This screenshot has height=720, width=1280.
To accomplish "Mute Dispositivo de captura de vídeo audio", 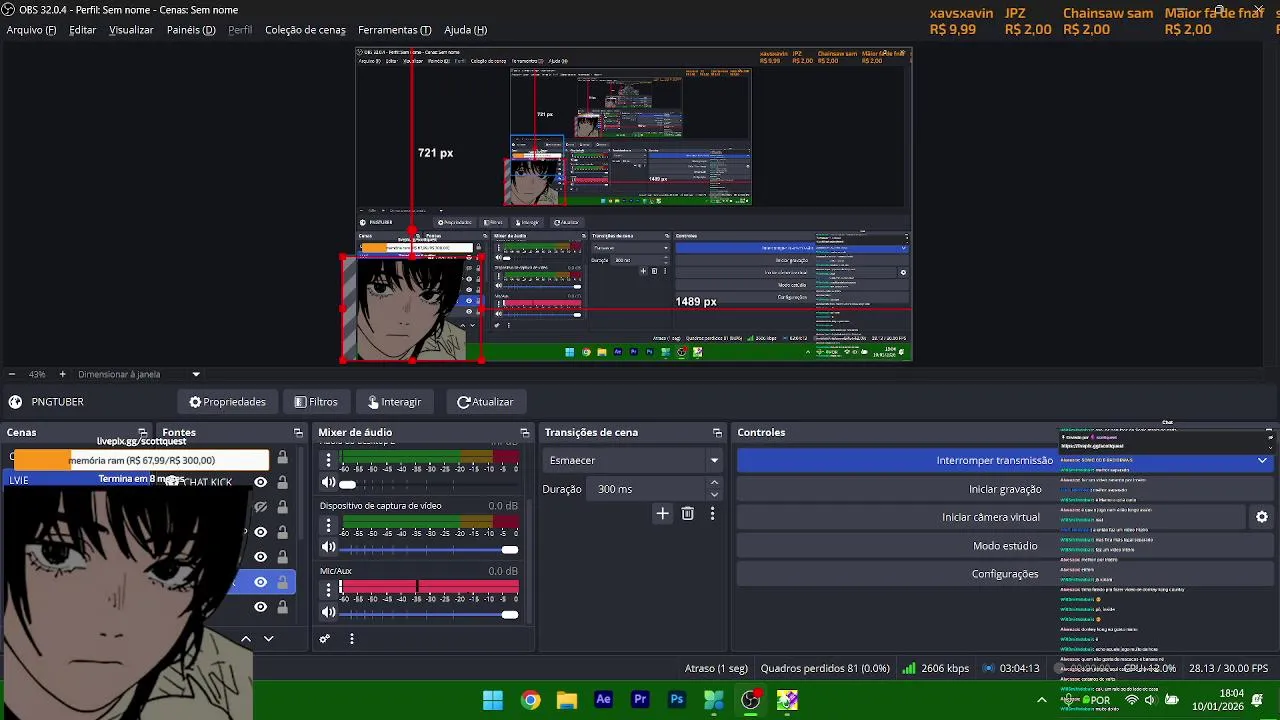I will pos(328,547).
